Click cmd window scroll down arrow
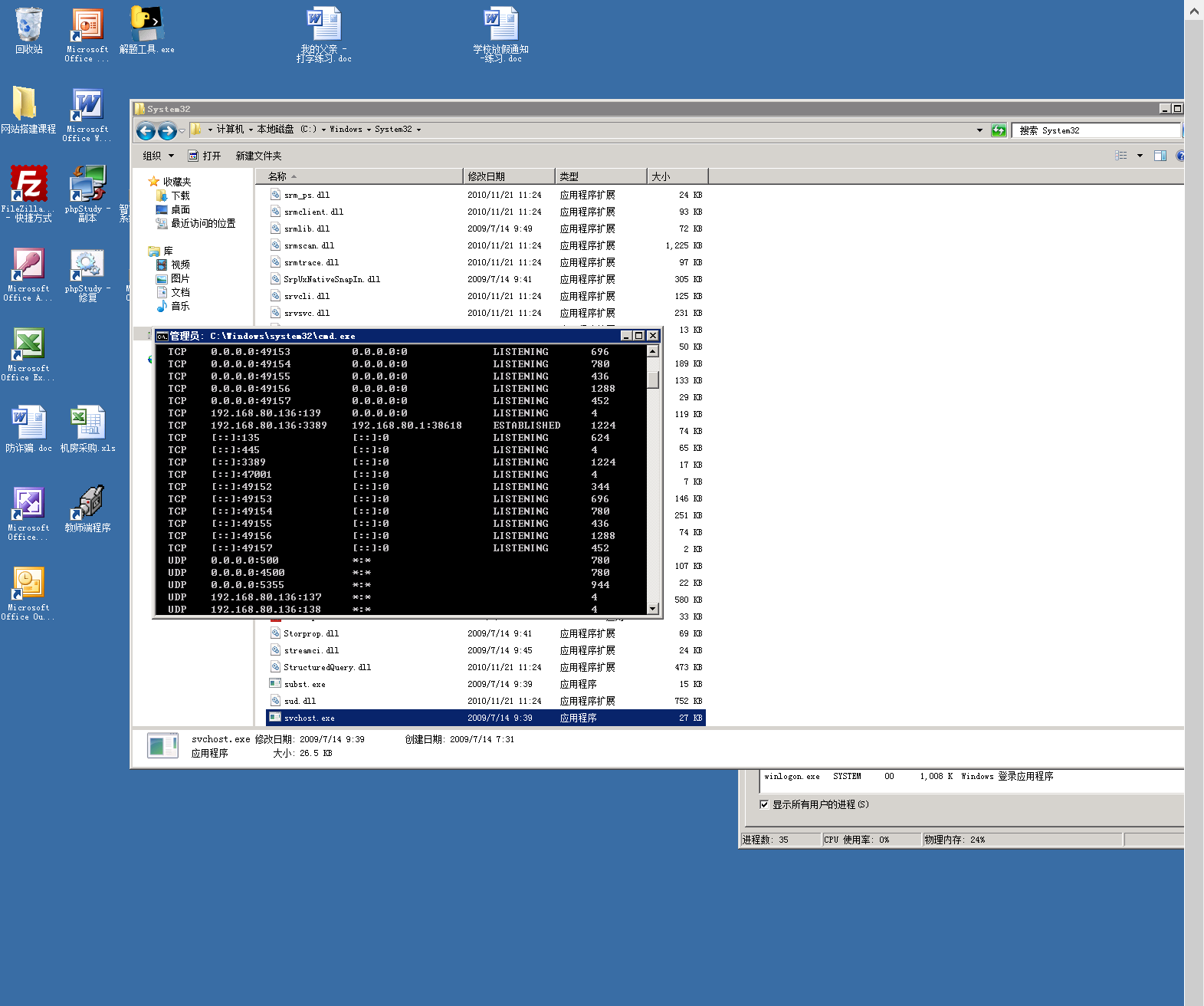This screenshot has height=1006, width=1204. click(653, 609)
